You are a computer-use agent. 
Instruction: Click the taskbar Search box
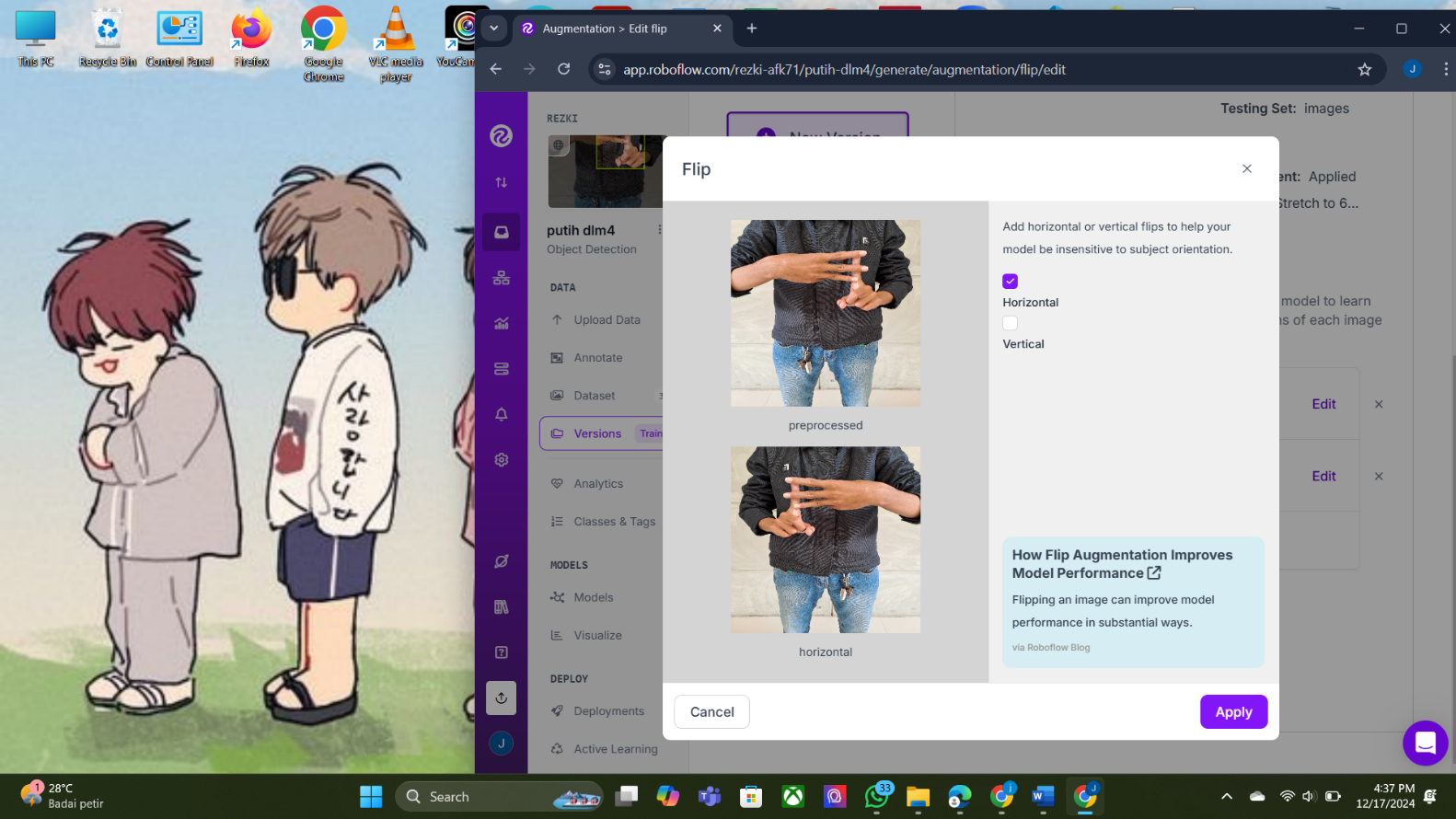[499, 797]
